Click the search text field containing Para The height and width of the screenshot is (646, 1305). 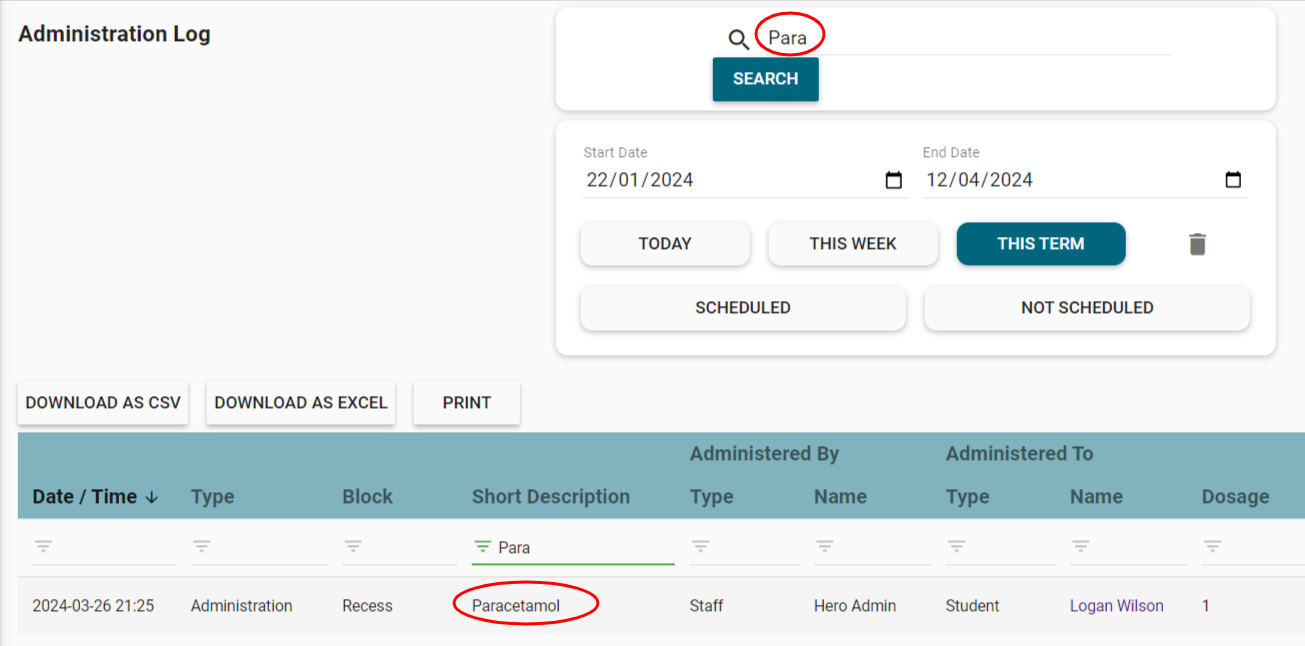coord(960,40)
